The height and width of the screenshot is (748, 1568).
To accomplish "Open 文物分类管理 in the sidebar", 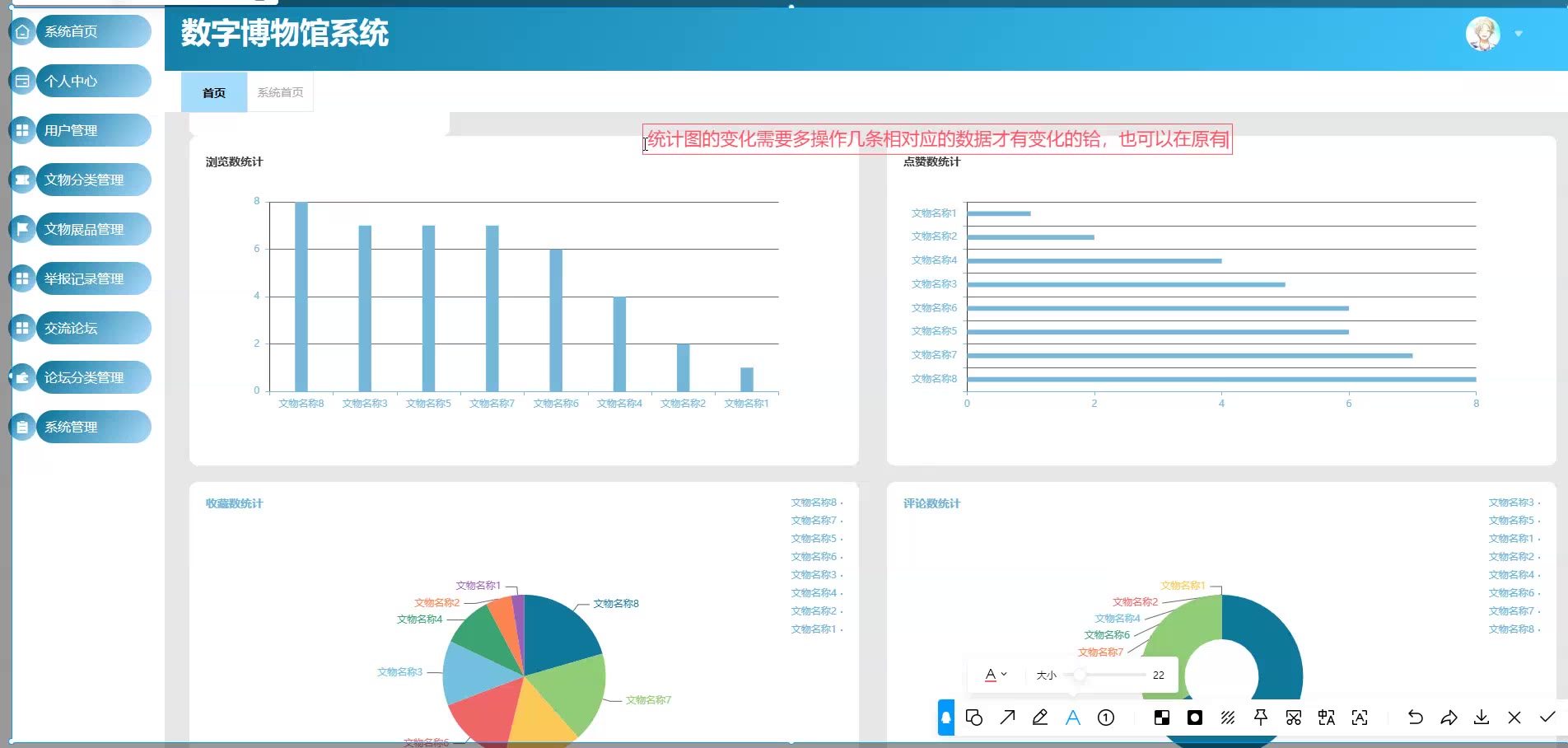I will point(93,180).
